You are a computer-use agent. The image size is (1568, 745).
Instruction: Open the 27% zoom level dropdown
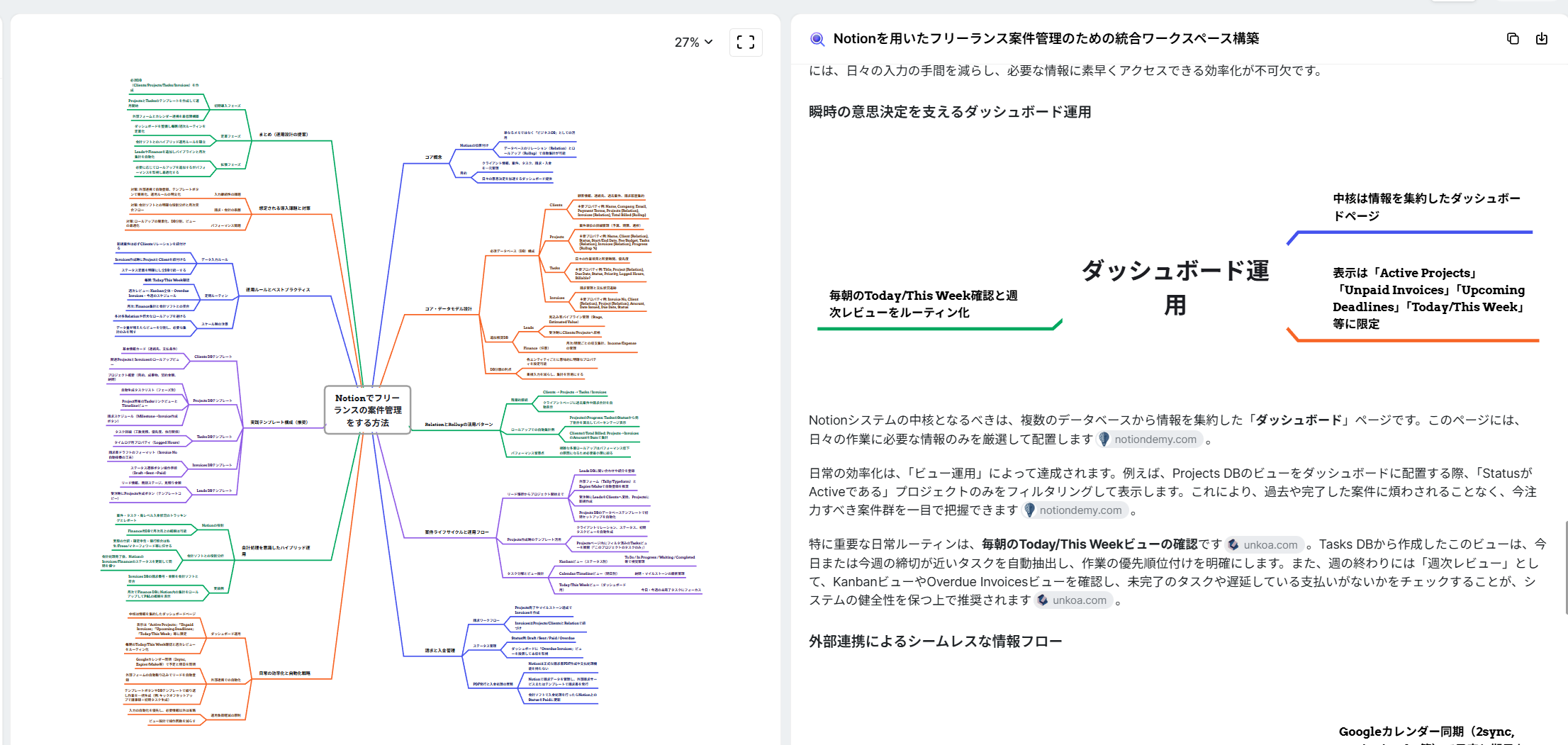(x=693, y=43)
